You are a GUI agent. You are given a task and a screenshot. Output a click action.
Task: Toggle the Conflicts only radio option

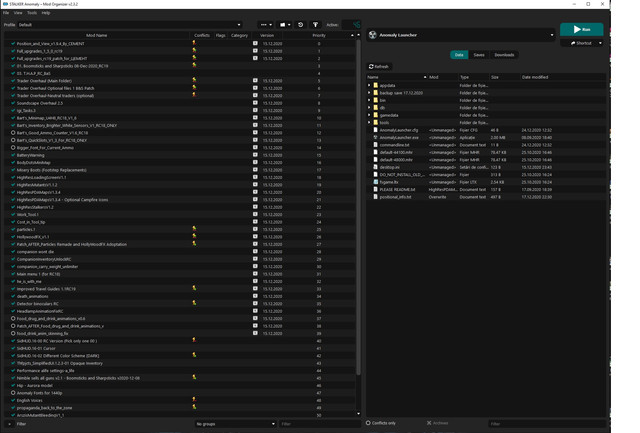click(x=368, y=423)
